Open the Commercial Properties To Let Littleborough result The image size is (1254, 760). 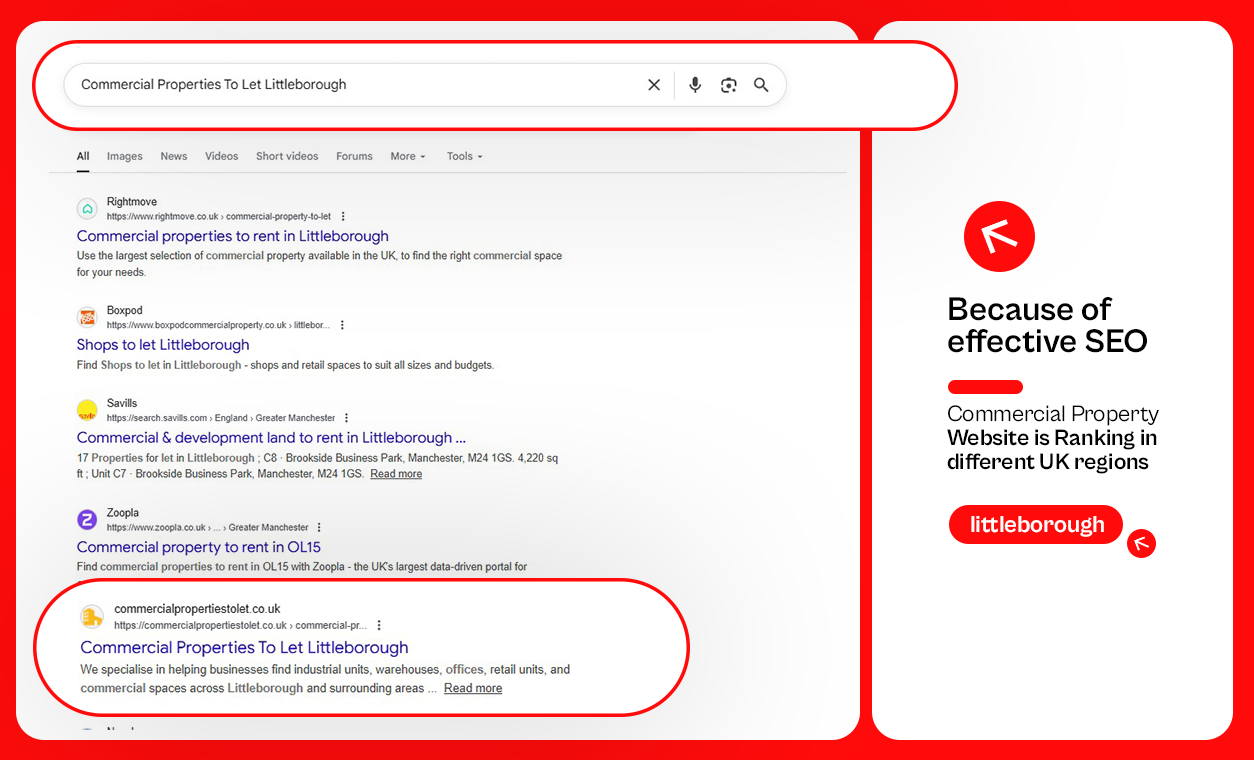243,647
